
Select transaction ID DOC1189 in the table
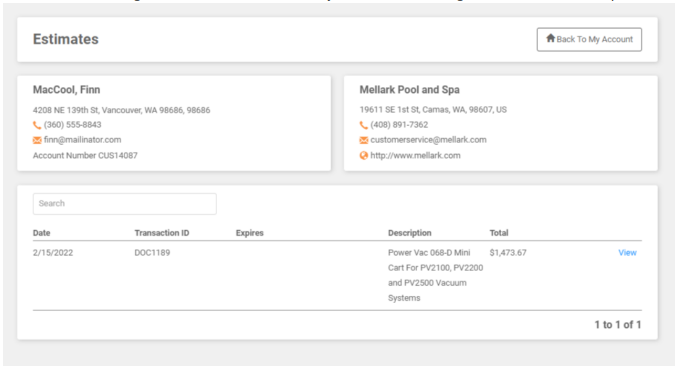[x=152, y=253]
